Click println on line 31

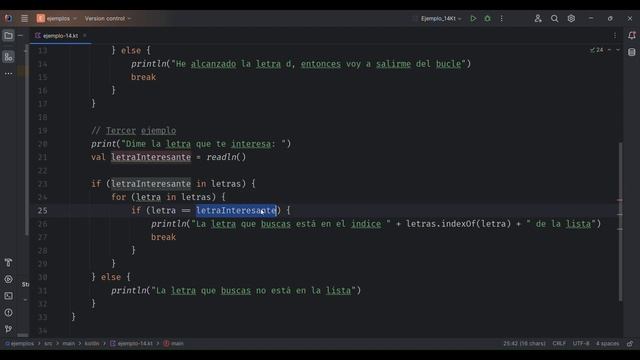[x=129, y=291]
